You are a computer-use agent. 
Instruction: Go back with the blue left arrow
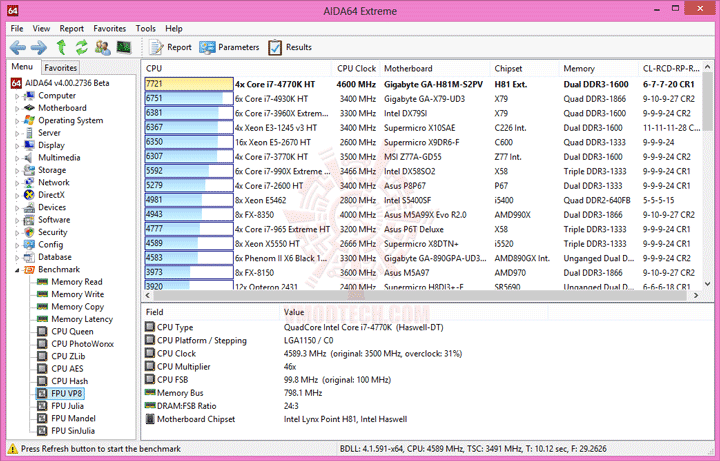(18, 47)
